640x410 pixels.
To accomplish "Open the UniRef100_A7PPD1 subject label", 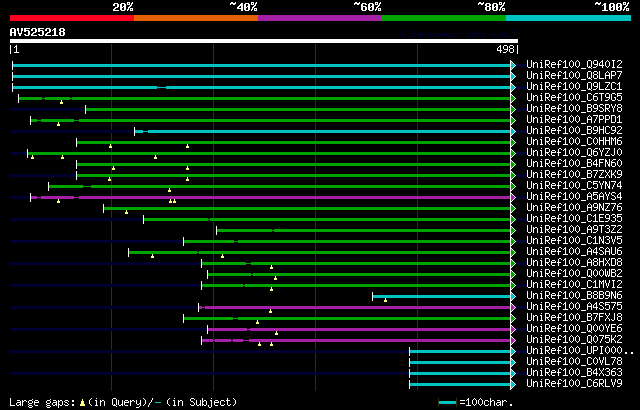I will click(x=574, y=120).
